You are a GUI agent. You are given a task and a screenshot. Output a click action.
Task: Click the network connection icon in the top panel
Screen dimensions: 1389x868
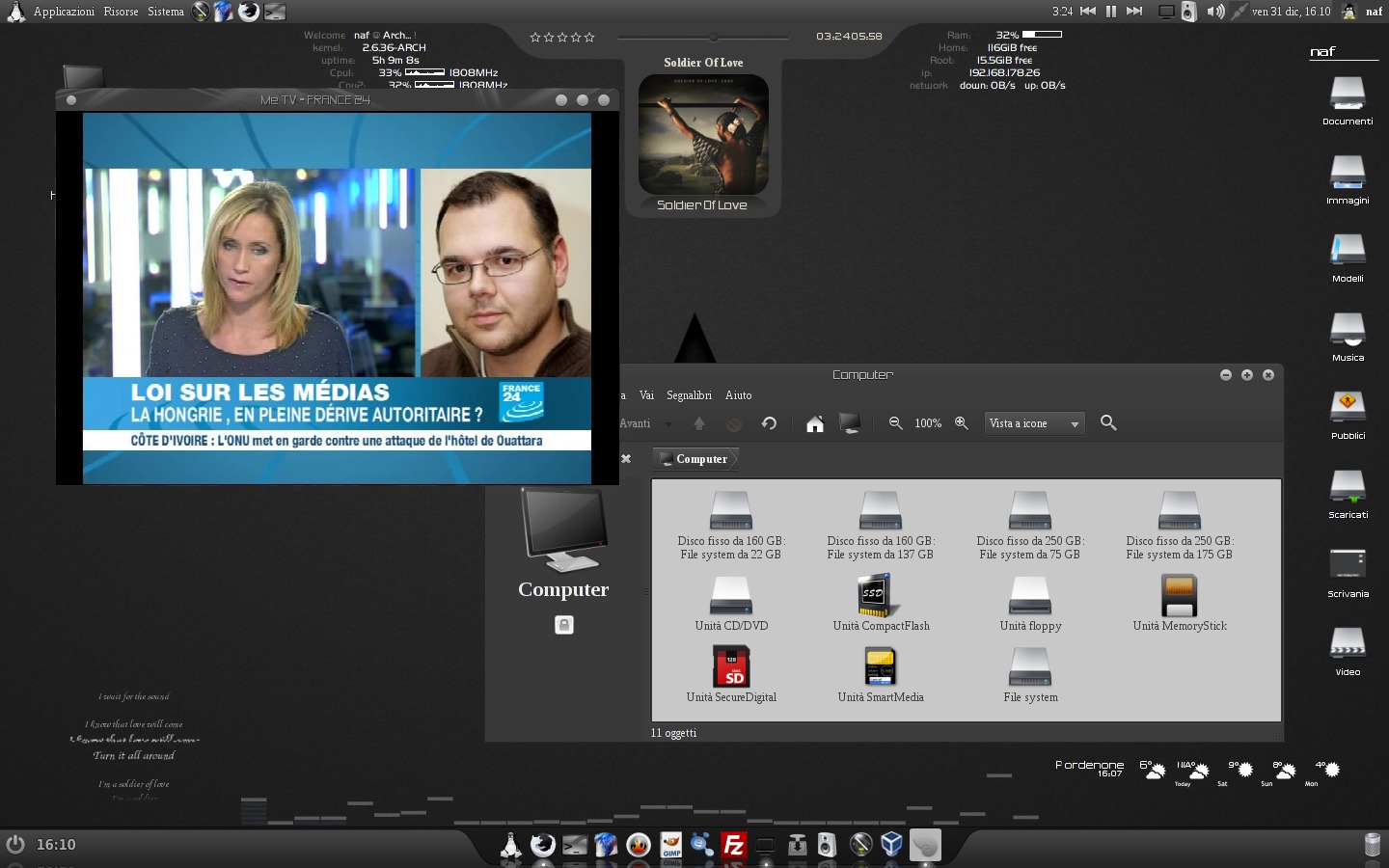point(1239,12)
